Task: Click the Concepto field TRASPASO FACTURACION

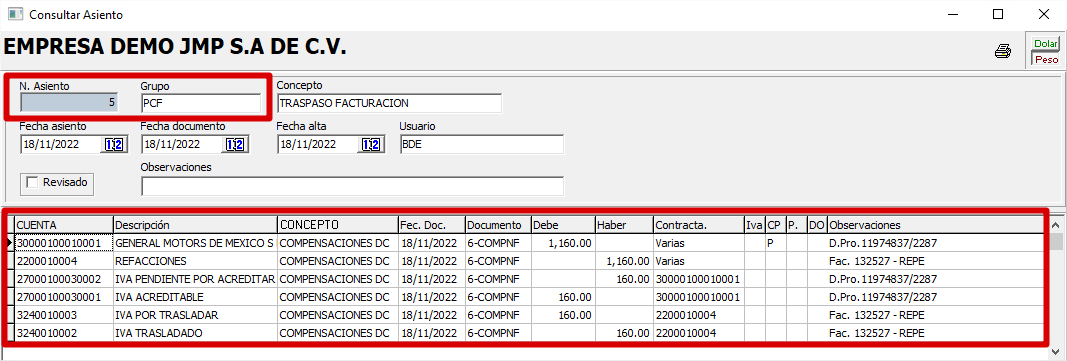Action: pyautogui.click(x=389, y=103)
